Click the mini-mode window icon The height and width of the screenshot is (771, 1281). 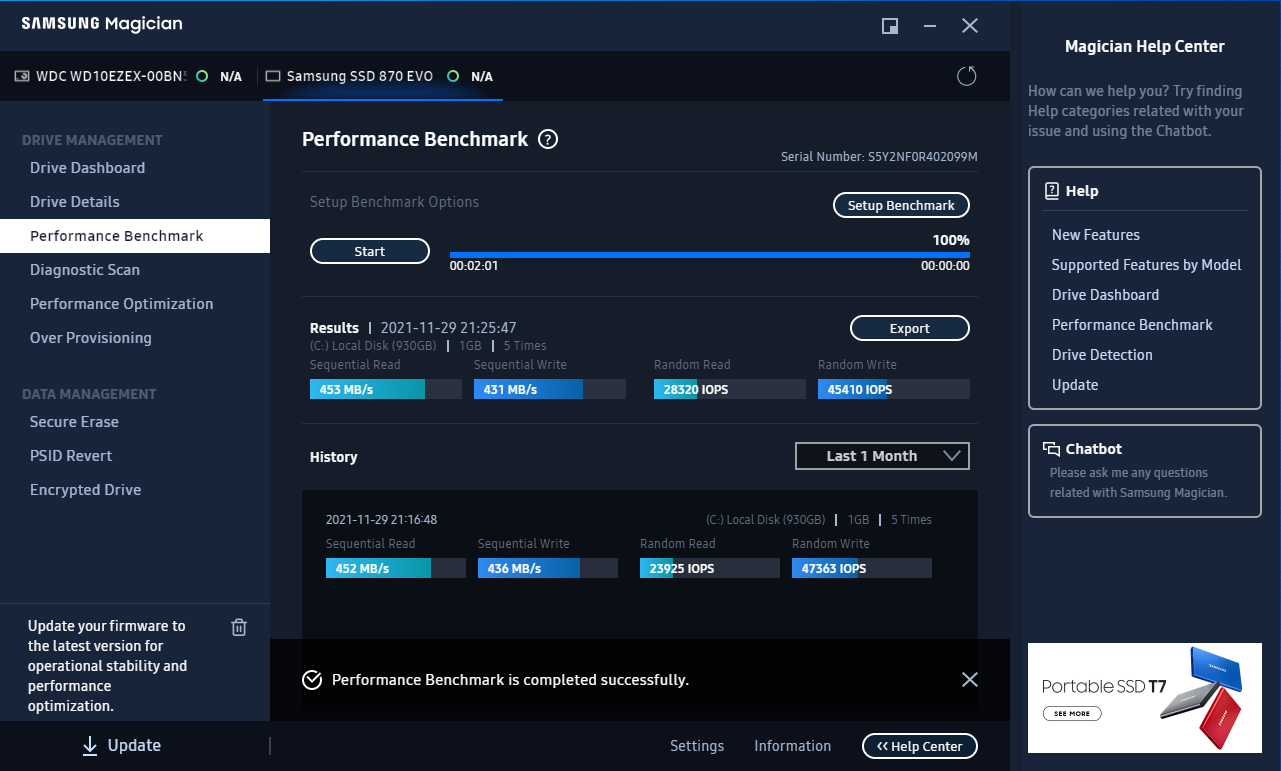point(889,26)
